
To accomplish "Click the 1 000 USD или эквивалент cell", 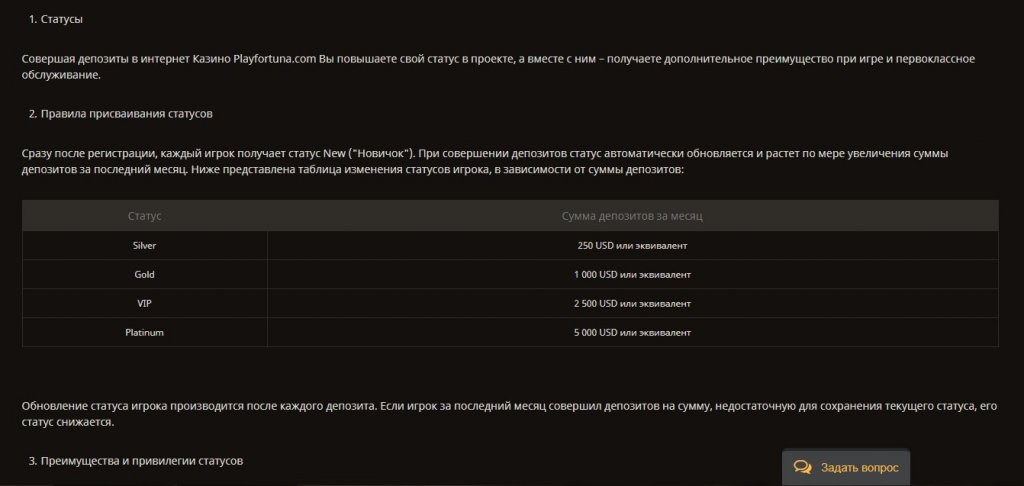I will coord(632,274).
